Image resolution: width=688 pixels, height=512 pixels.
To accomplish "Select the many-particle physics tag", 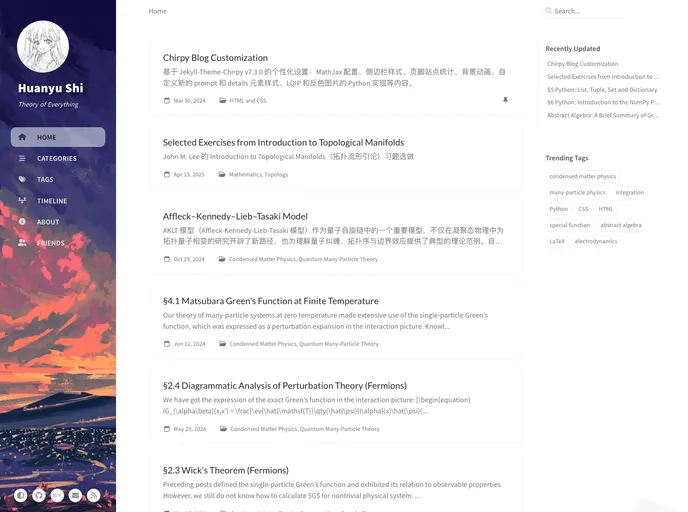I will 577,193.
